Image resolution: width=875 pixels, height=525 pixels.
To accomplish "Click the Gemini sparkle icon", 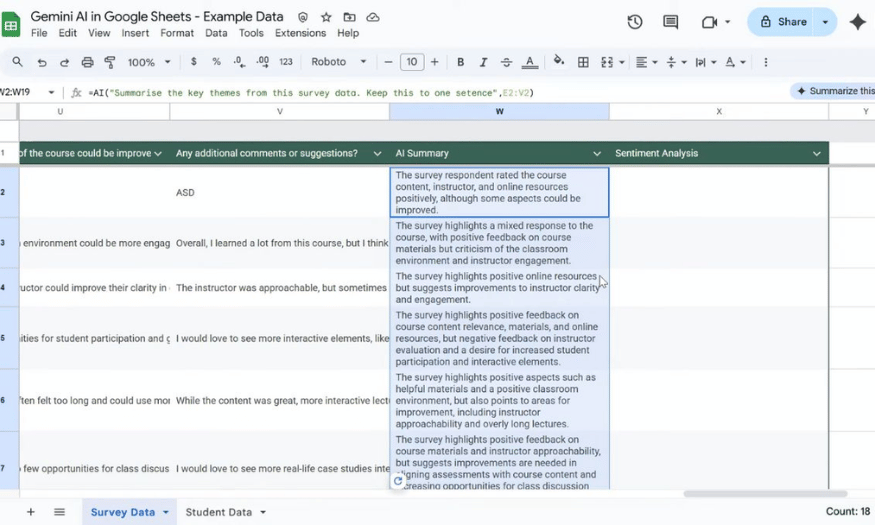I will pyautogui.click(x=857, y=22).
